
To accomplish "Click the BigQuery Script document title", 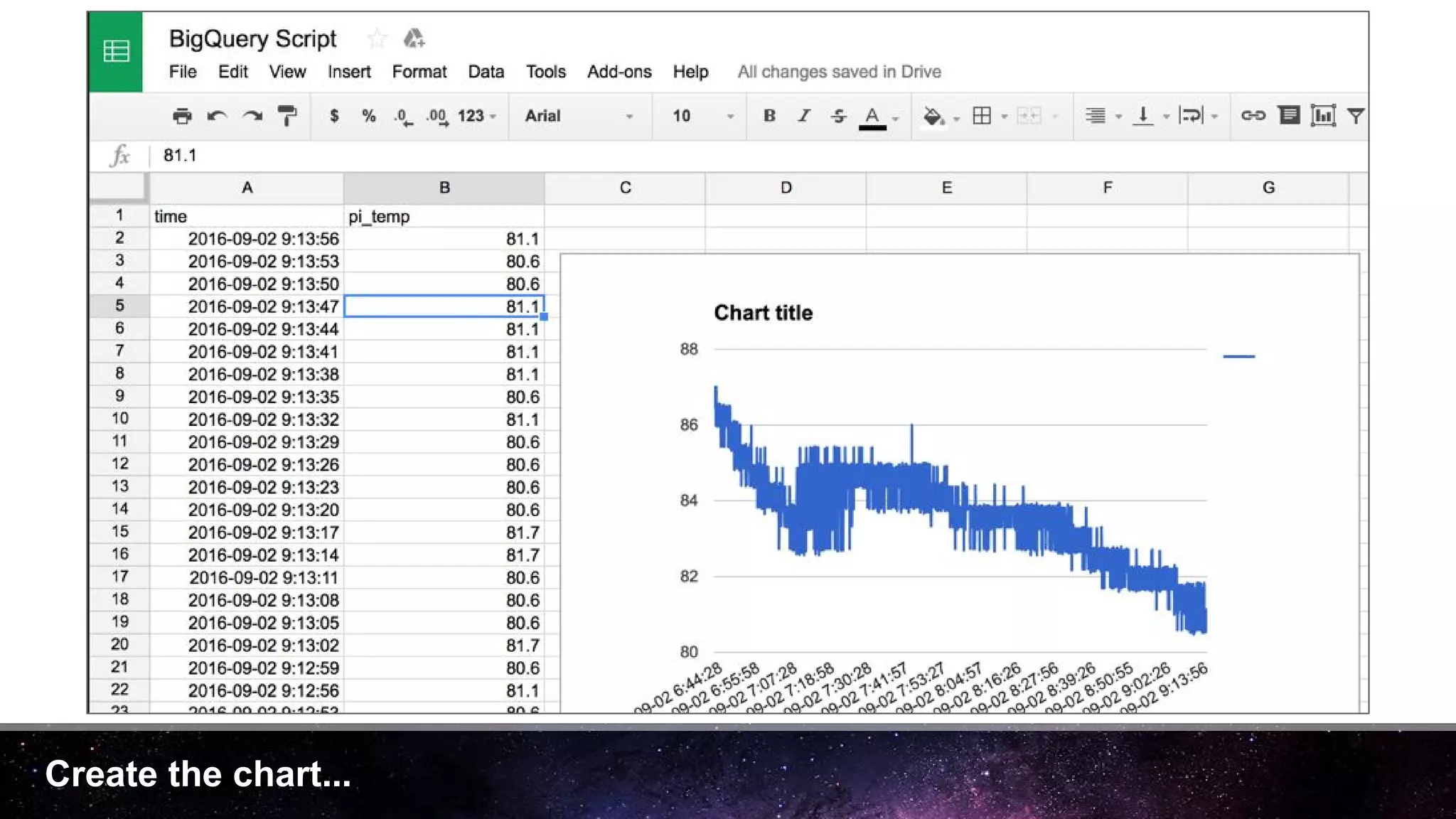I will pyautogui.click(x=252, y=38).
